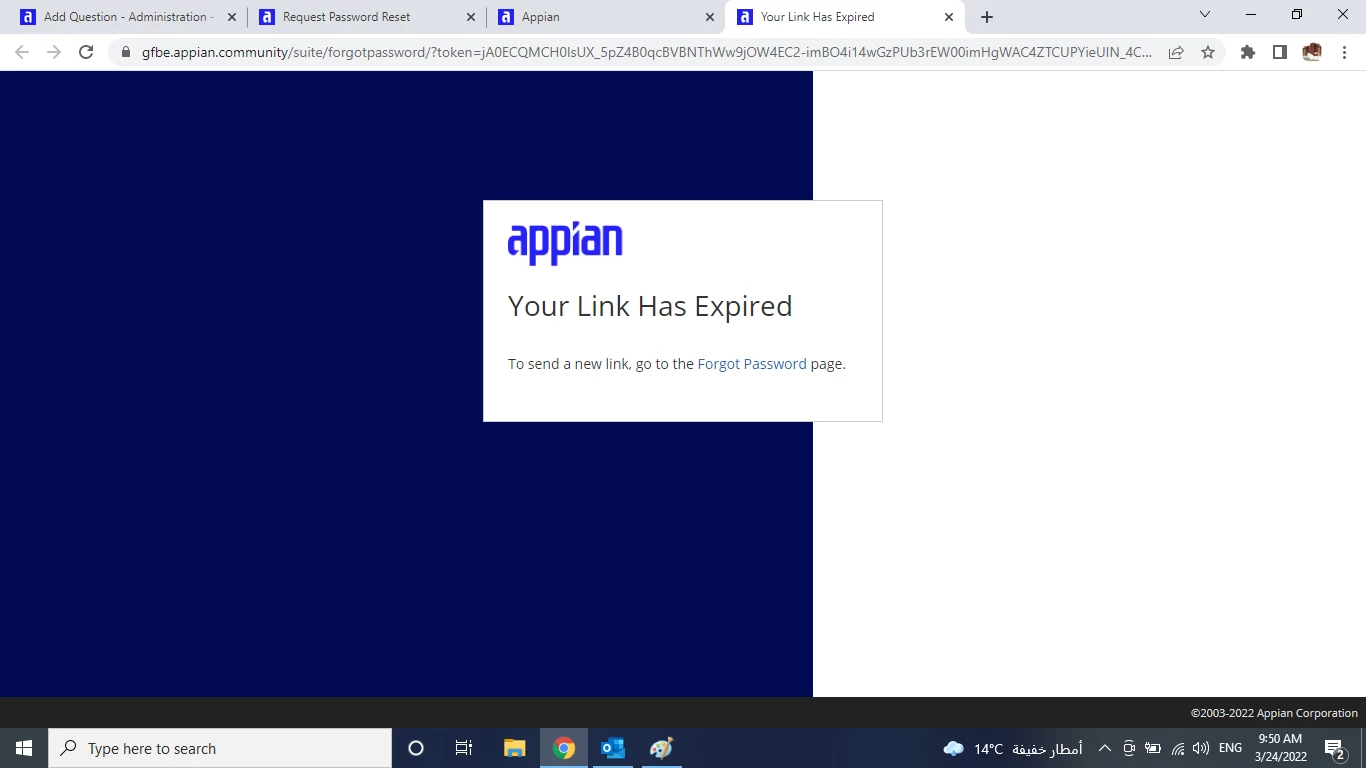Open the Chrome profile avatar menu
Image resolution: width=1366 pixels, height=768 pixels.
tap(1312, 52)
